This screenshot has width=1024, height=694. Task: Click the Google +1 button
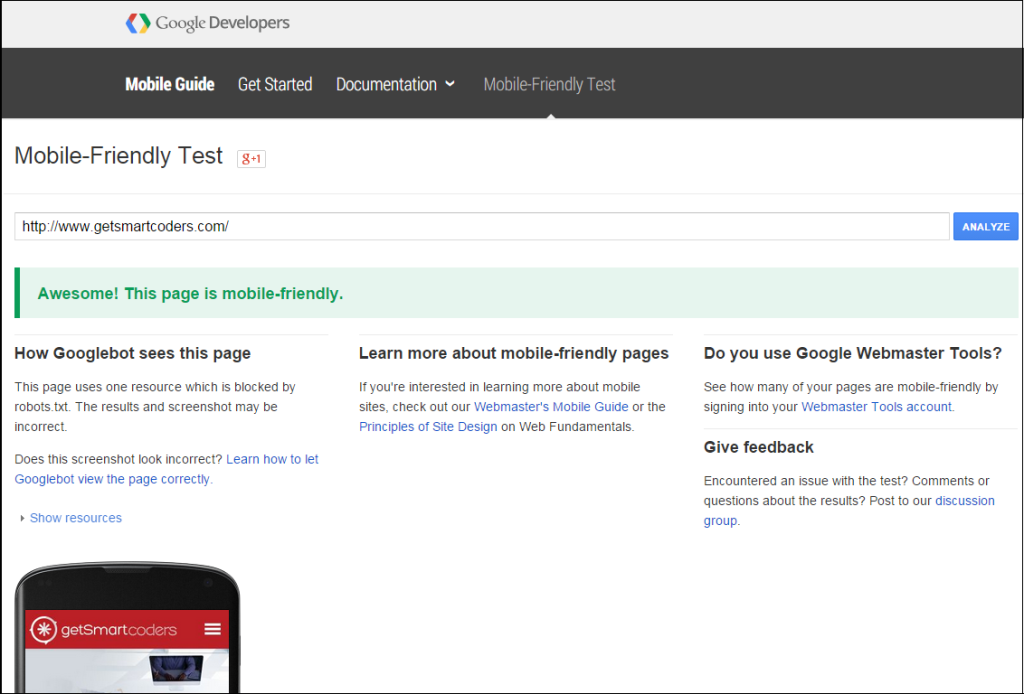pyautogui.click(x=251, y=159)
